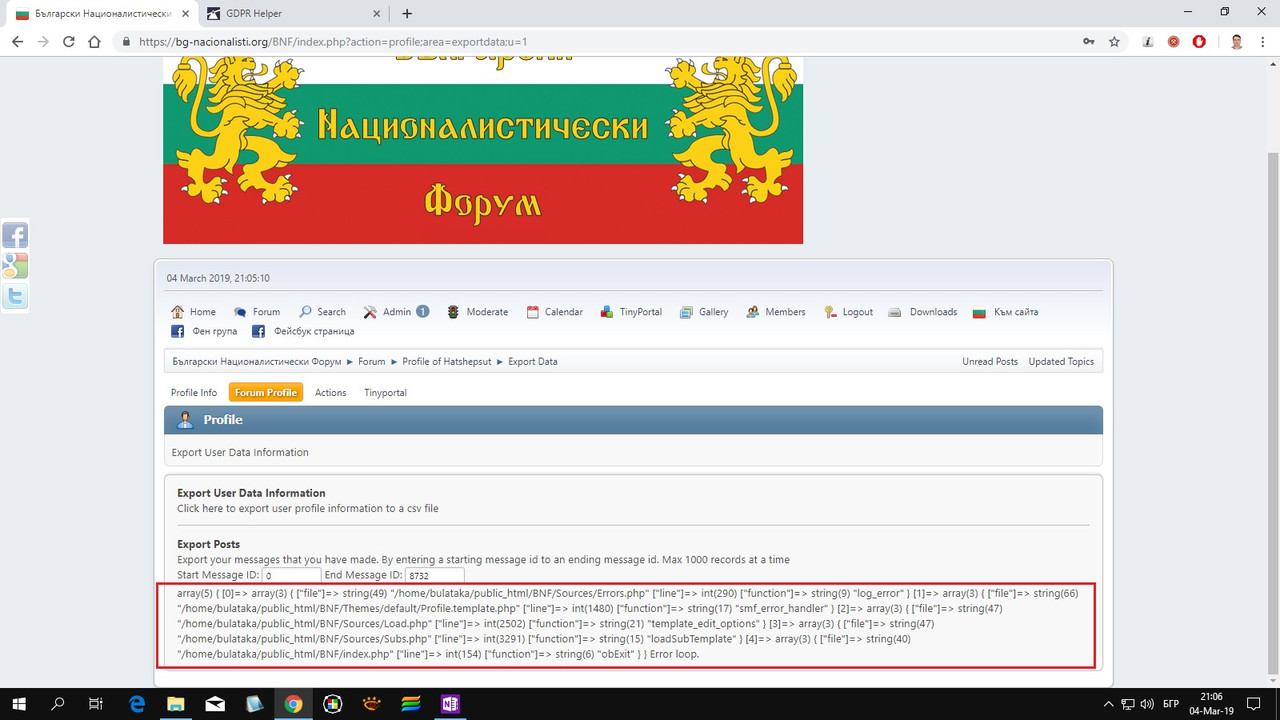
Task: Click the Facebook icon in the social sidebar
Action: 15,236
